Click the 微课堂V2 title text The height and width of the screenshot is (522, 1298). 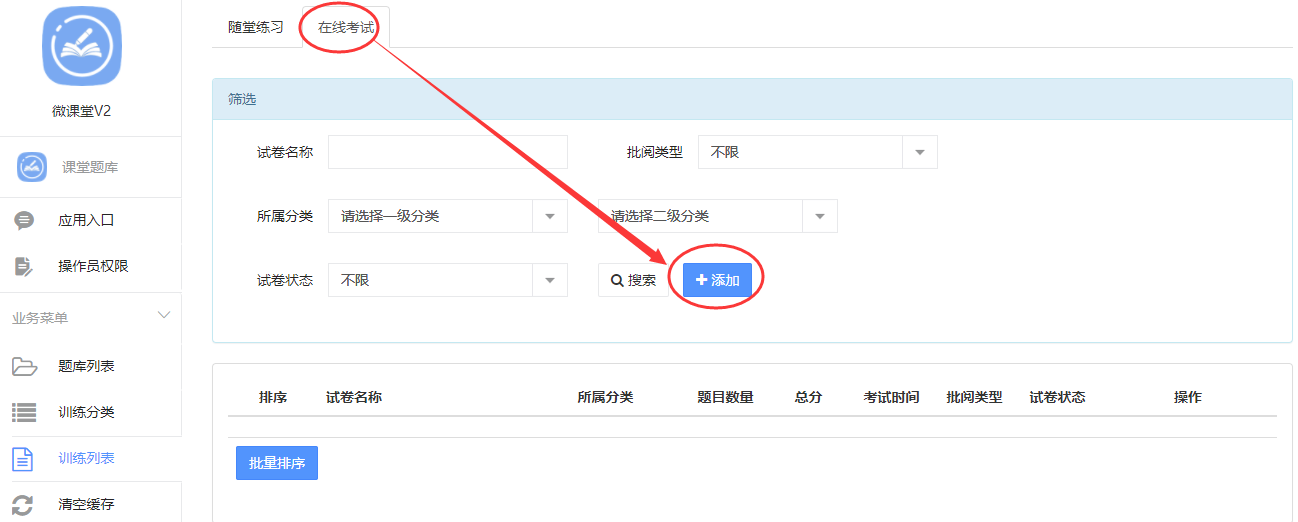82,111
